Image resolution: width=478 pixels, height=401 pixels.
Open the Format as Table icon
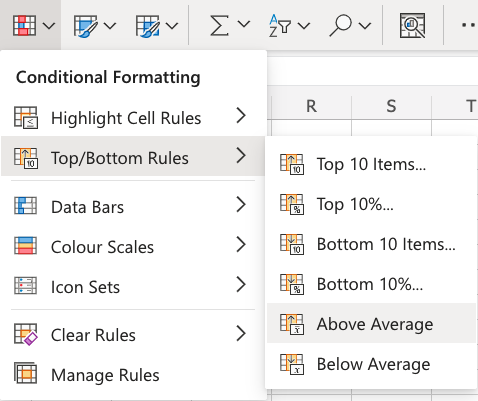click(x=85, y=25)
